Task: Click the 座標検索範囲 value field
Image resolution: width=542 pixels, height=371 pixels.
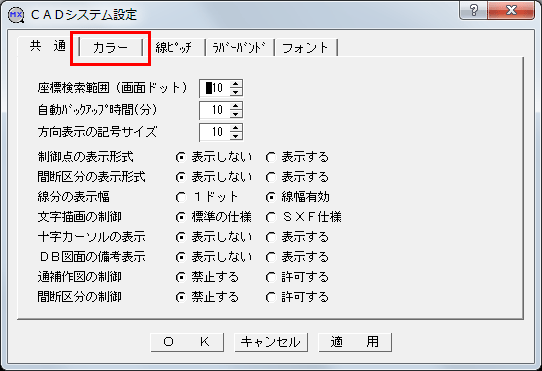Action: [x=215, y=88]
